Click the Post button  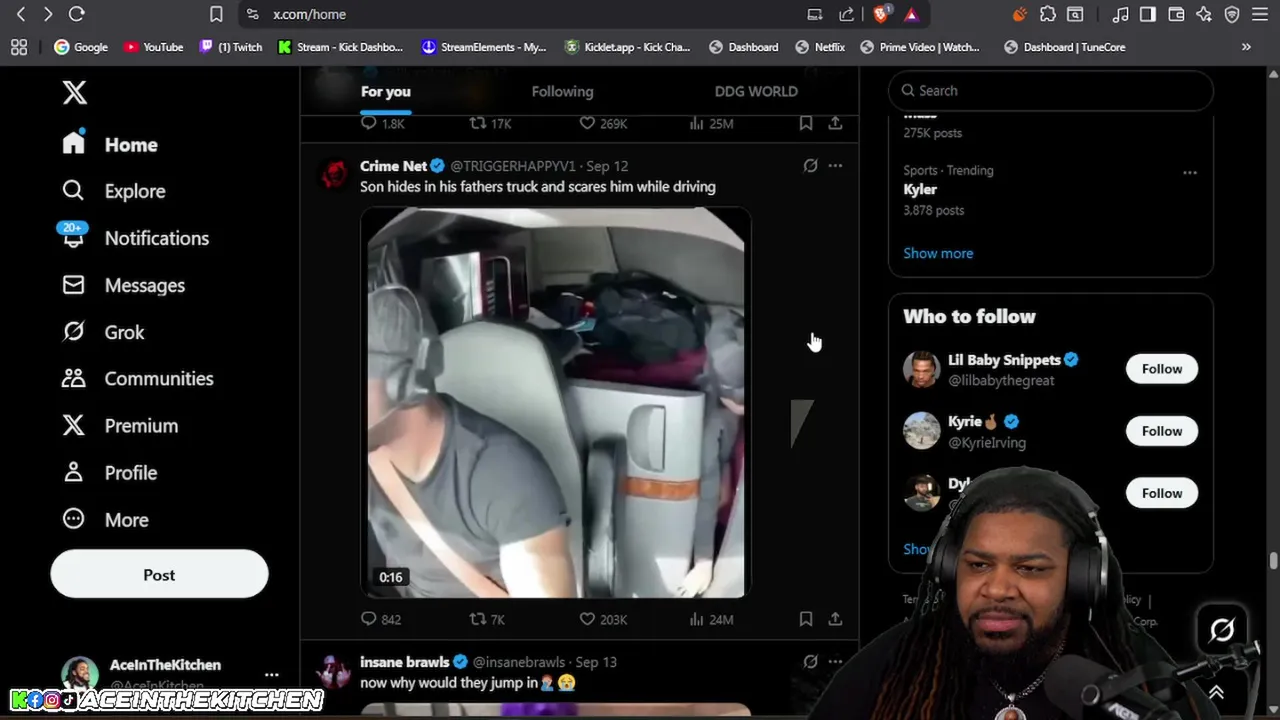159,574
